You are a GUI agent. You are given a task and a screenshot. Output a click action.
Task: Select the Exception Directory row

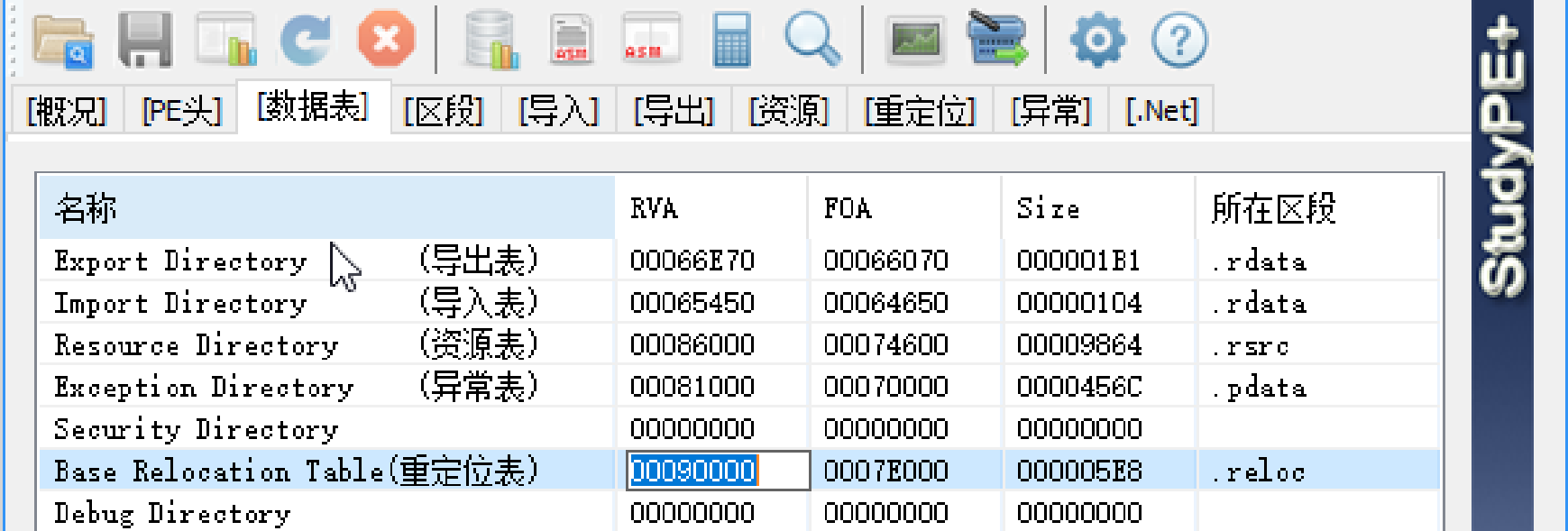tap(738, 387)
